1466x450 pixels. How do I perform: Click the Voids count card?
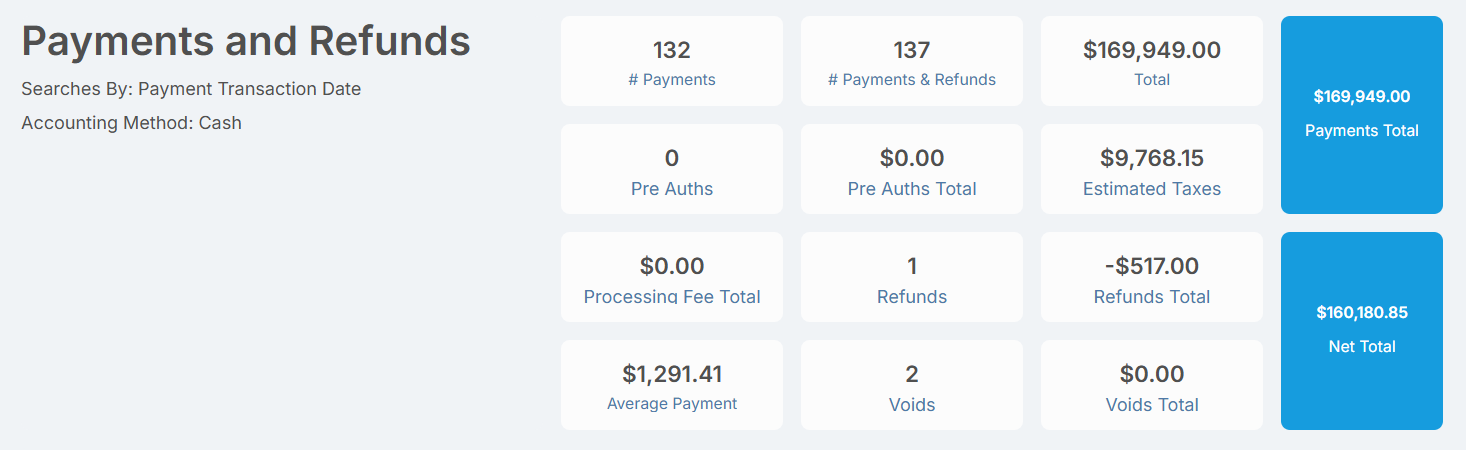pos(912,385)
